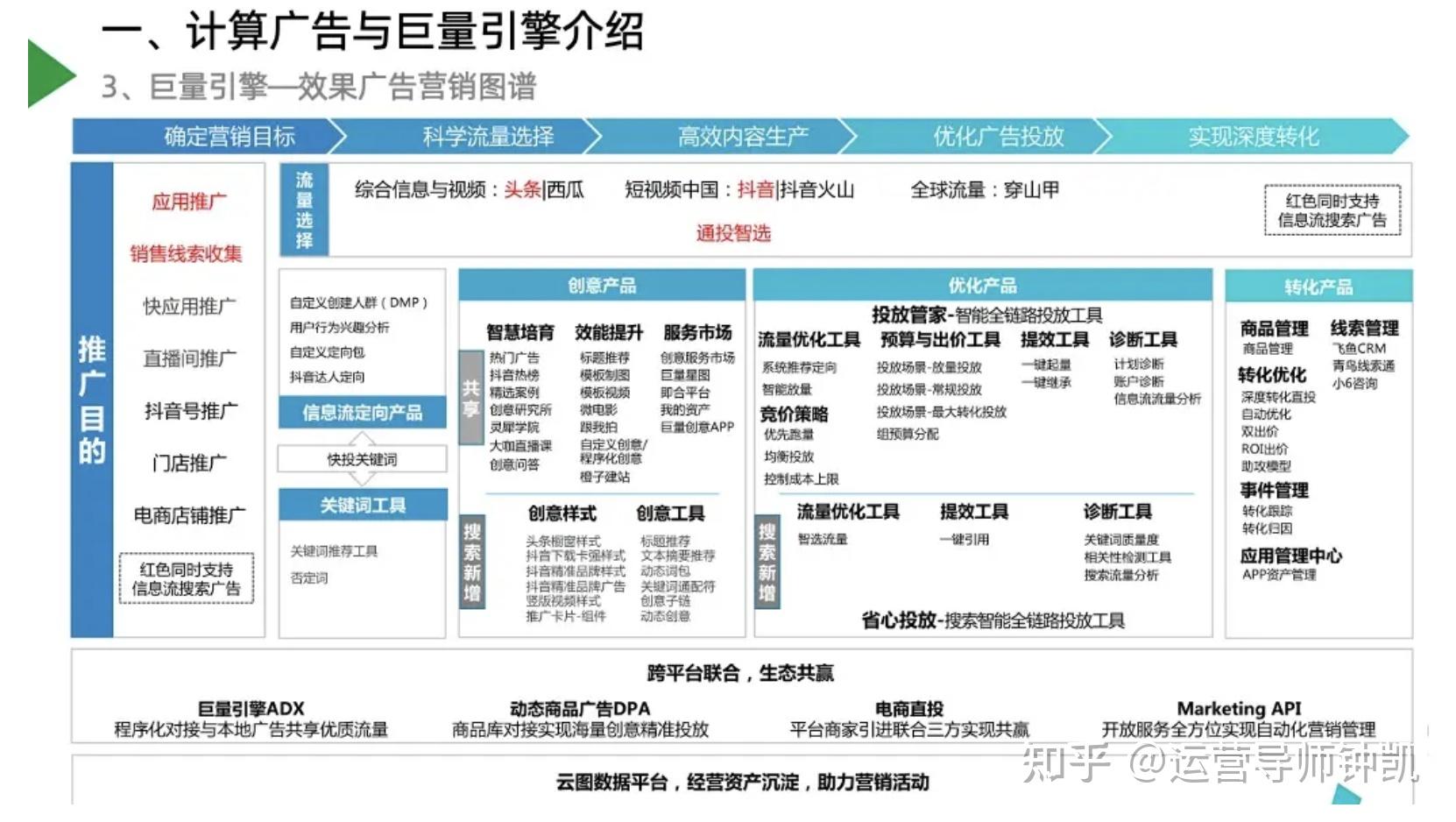This screenshot has width=1456, height=822.
Task: Click the 创意产品 header bar
Action: click(602, 286)
